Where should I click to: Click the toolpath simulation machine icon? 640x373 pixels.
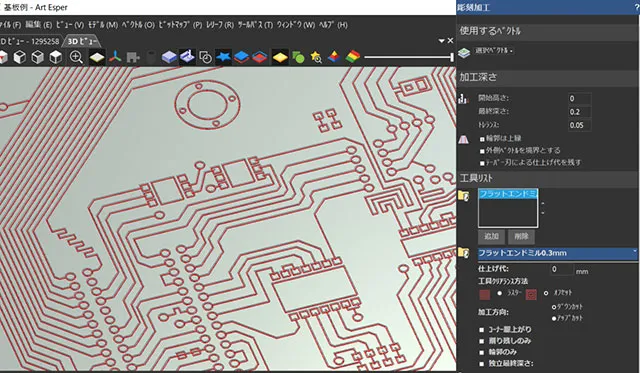(187, 57)
